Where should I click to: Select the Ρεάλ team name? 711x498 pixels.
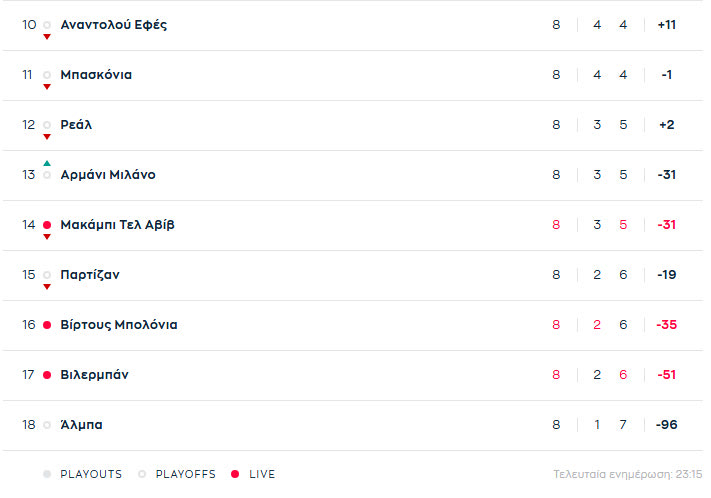[x=77, y=125]
